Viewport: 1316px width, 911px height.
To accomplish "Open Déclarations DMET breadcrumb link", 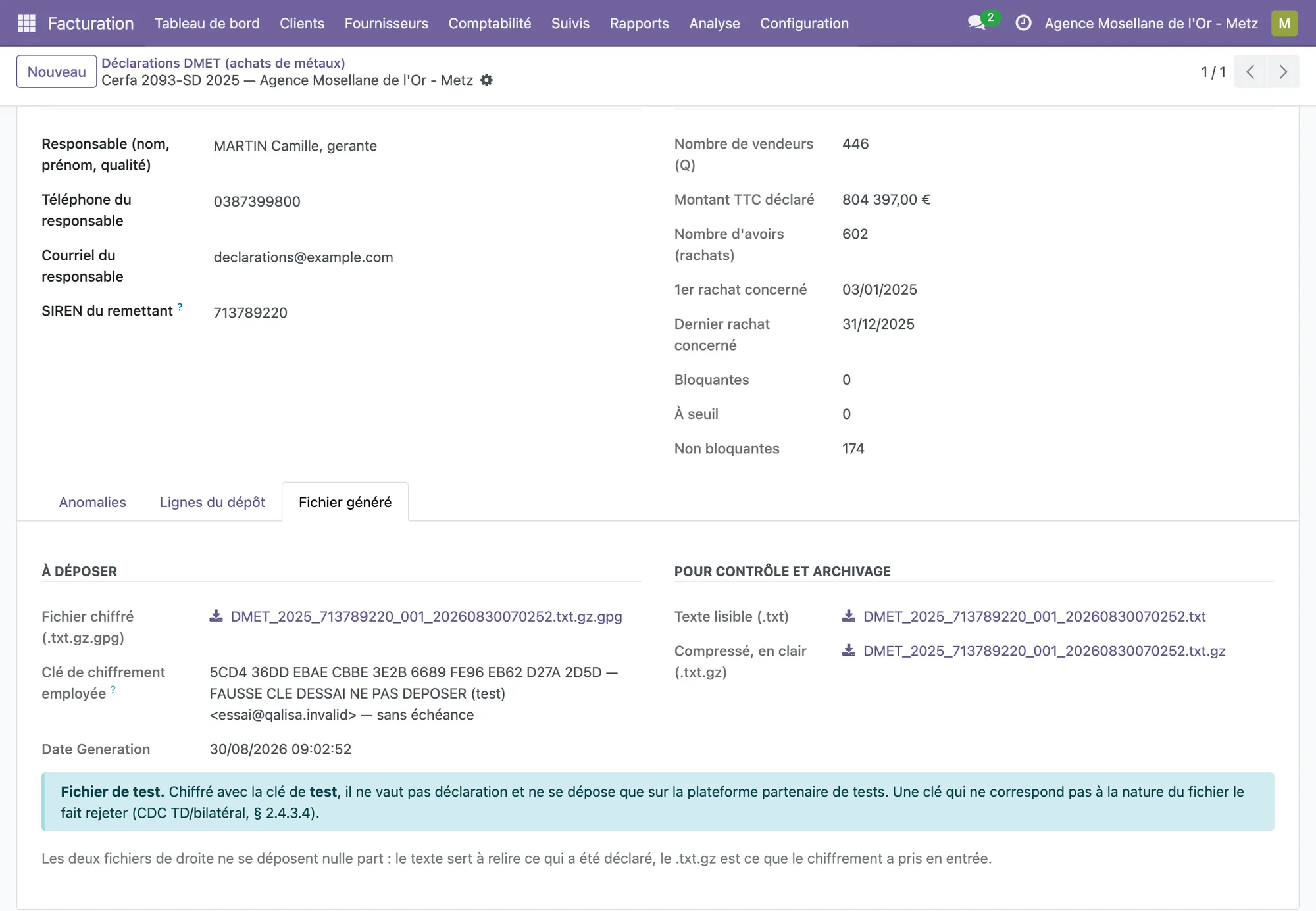I will (223, 63).
